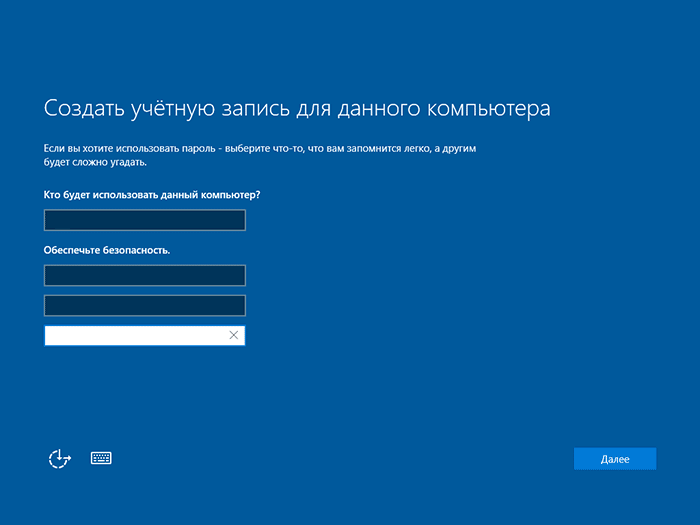Click the username field below "Кто будет использовать"
Image resolution: width=700 pixels, height=525 pixels.
click(145, 220)
